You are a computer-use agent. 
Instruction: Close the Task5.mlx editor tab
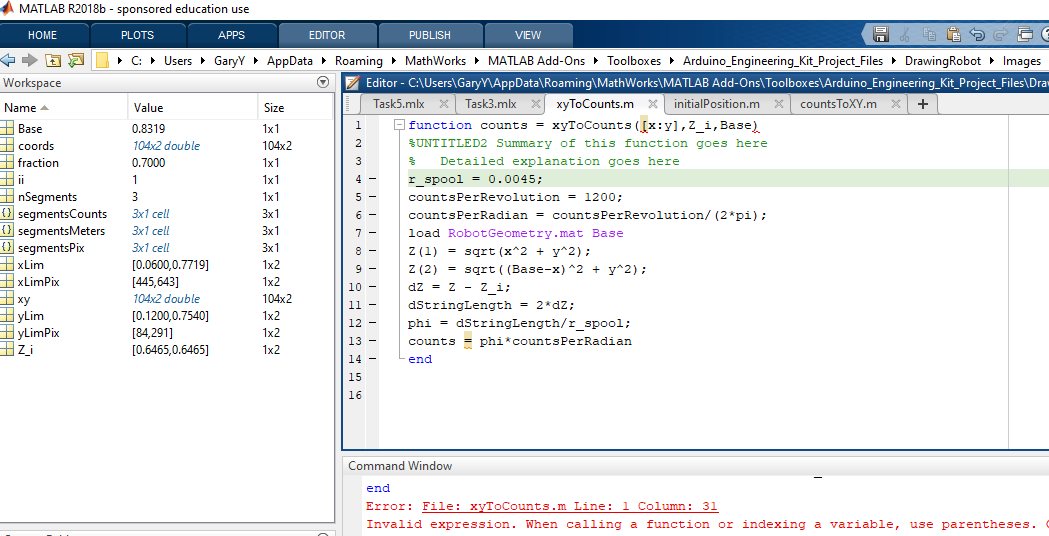click(441, 104)
